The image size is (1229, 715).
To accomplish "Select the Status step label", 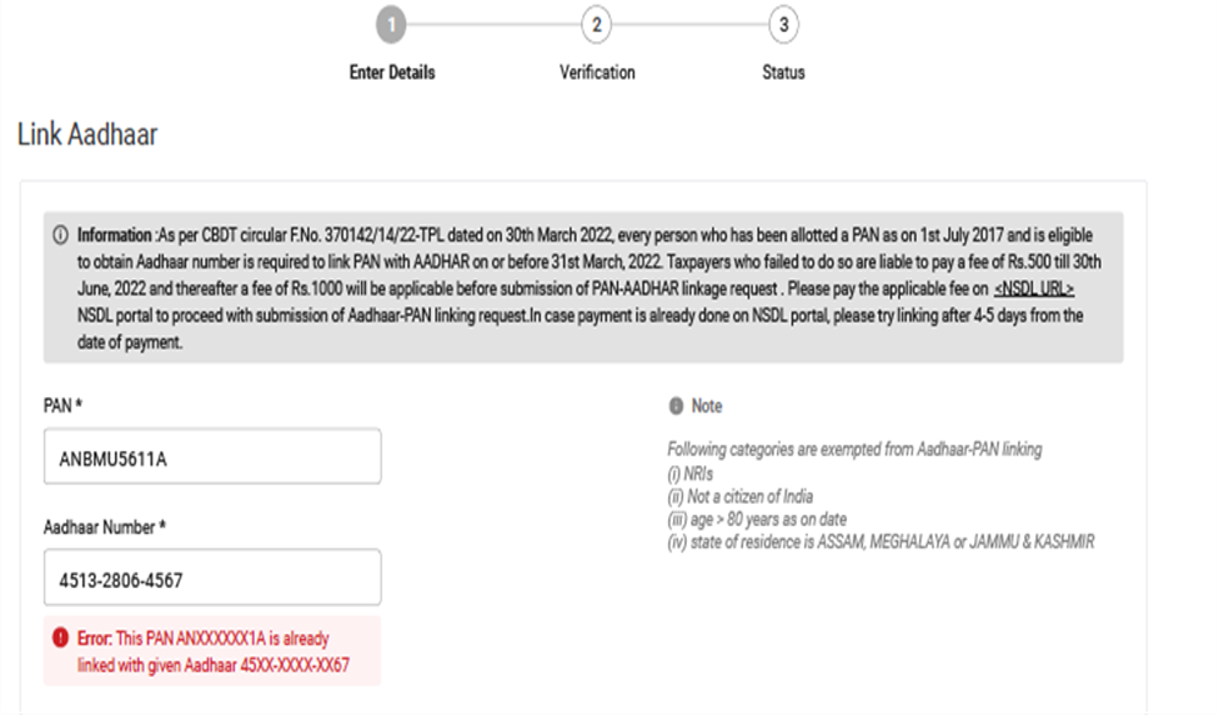I will tap(783, 72).
